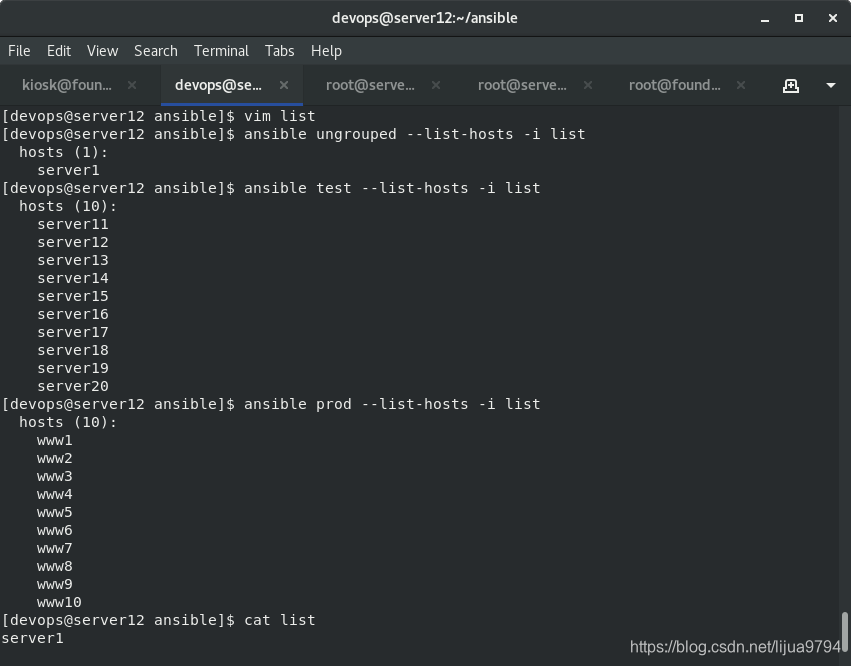This screenshot has width=851, height=666.
Task: Click the www4 output line
Action: point(55,494)
